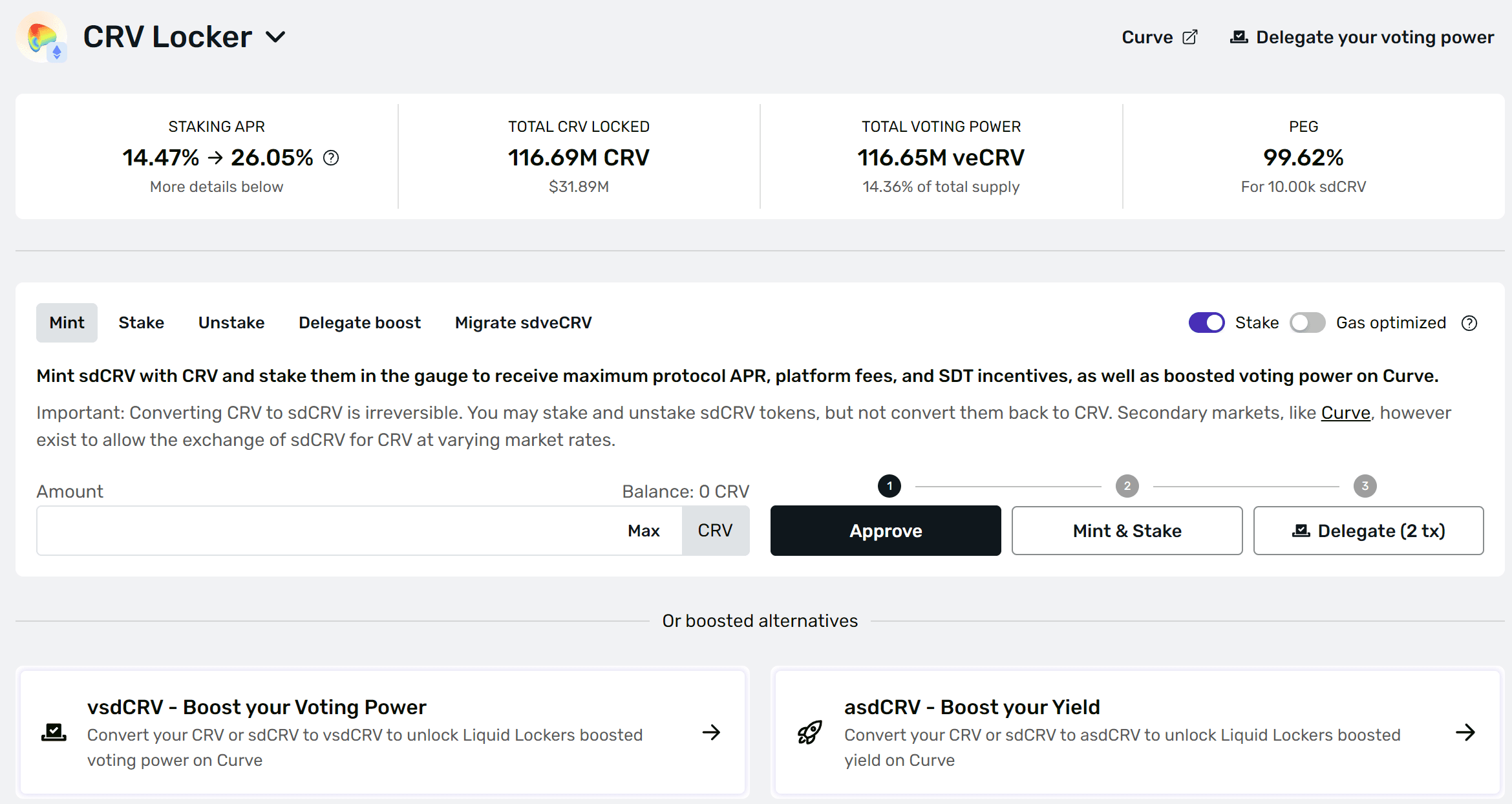This screenshot has width=1512, height=804.
Task: Expand the CRV Locker dropdown chevron
Action: point(275,37)
